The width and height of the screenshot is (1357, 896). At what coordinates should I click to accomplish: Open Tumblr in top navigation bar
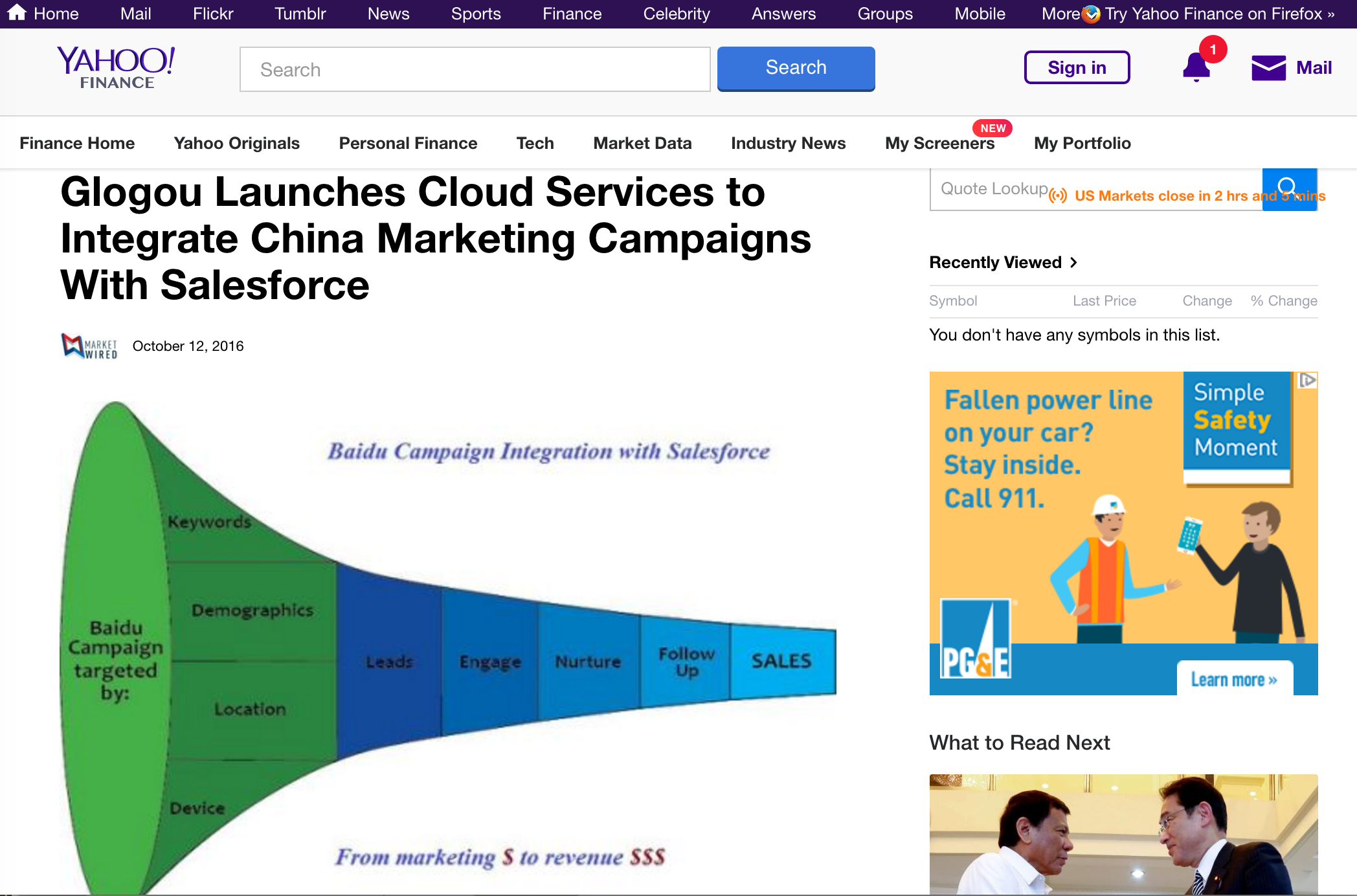pyautogui.click(x=300, y=14)
